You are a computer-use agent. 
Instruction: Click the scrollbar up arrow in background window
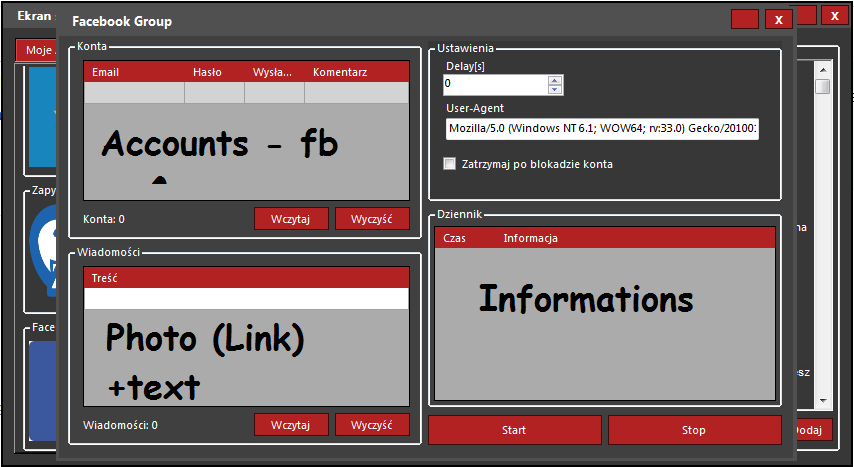822,69
